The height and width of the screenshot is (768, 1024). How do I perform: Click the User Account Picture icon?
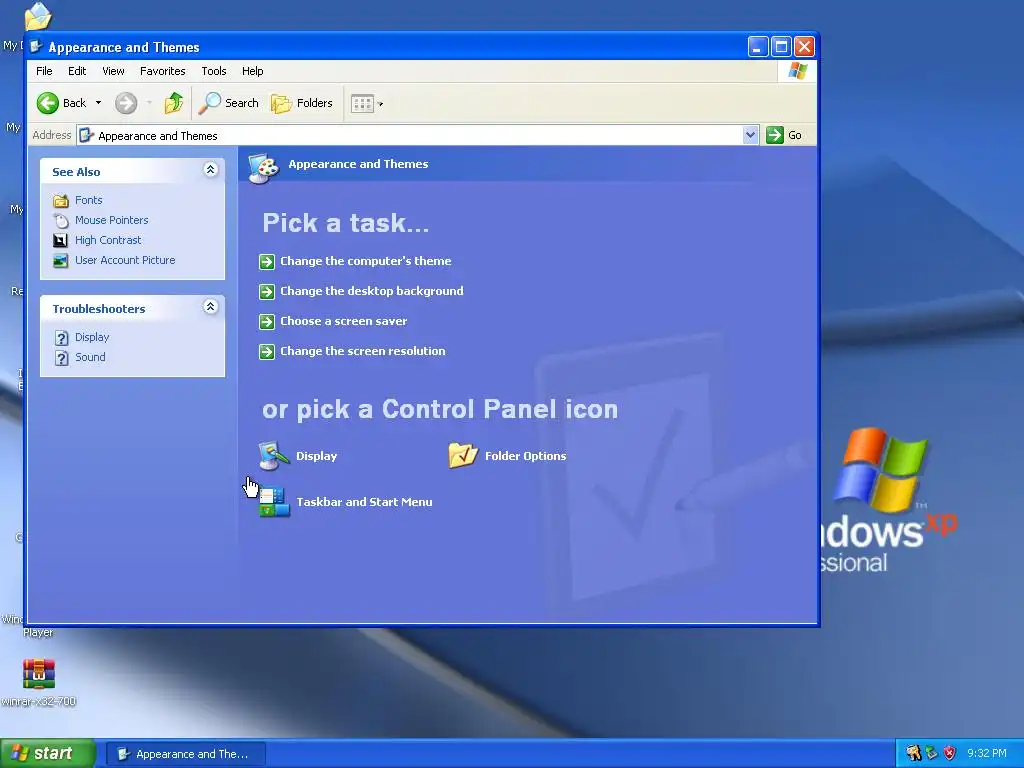[60, 261]
